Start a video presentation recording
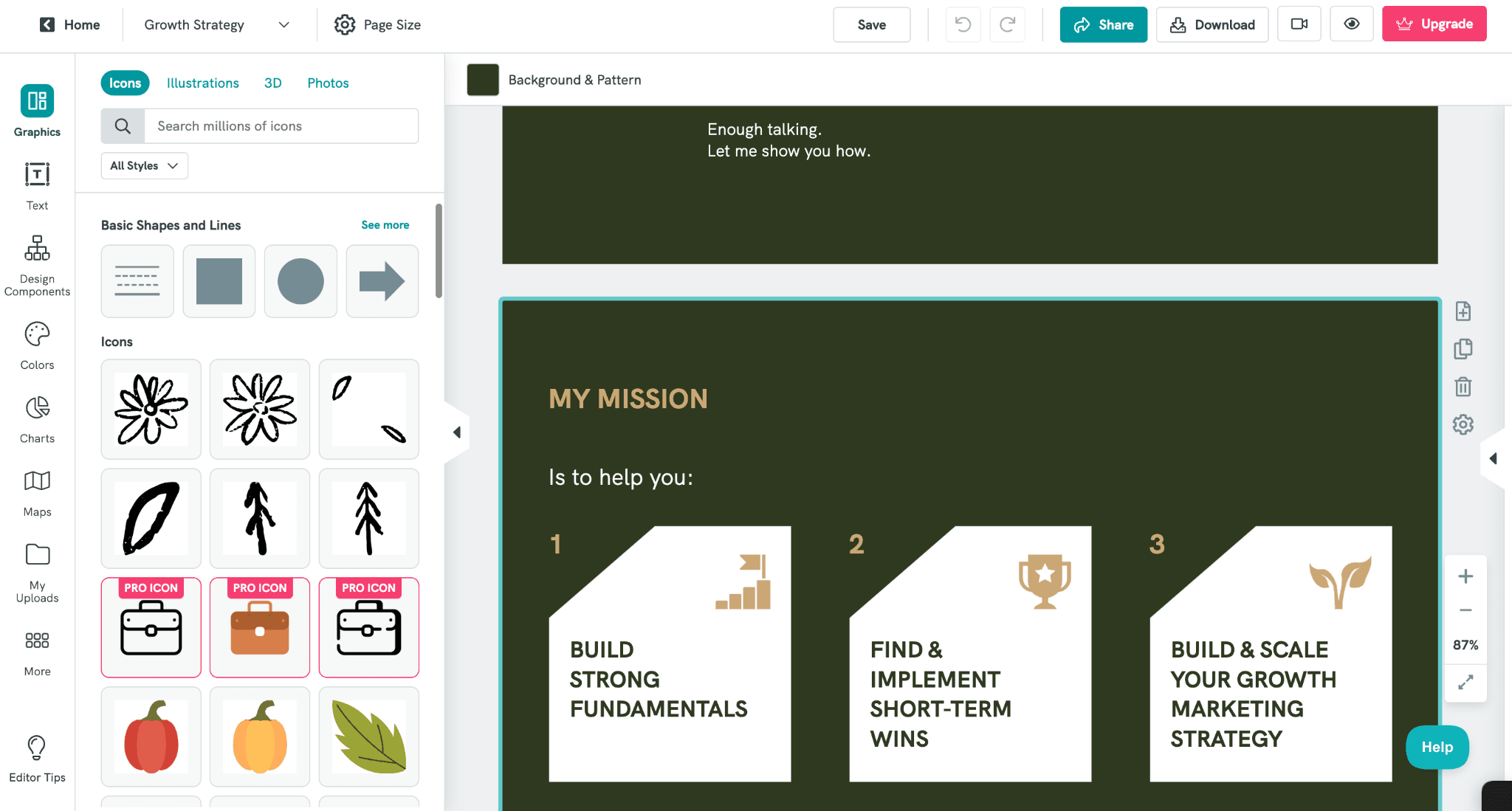Image resolution: width=1512 pixels, height=811 pixels. click(x=1299, y=24)
